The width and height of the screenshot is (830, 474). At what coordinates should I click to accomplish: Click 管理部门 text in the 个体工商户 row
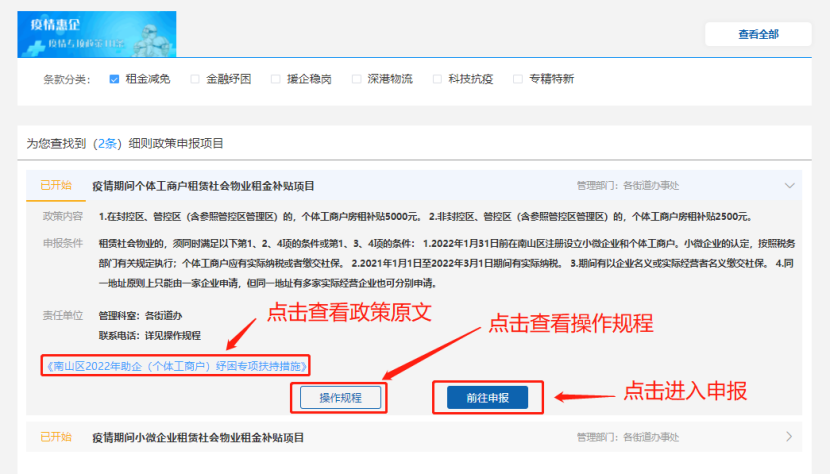coord(628,185)
